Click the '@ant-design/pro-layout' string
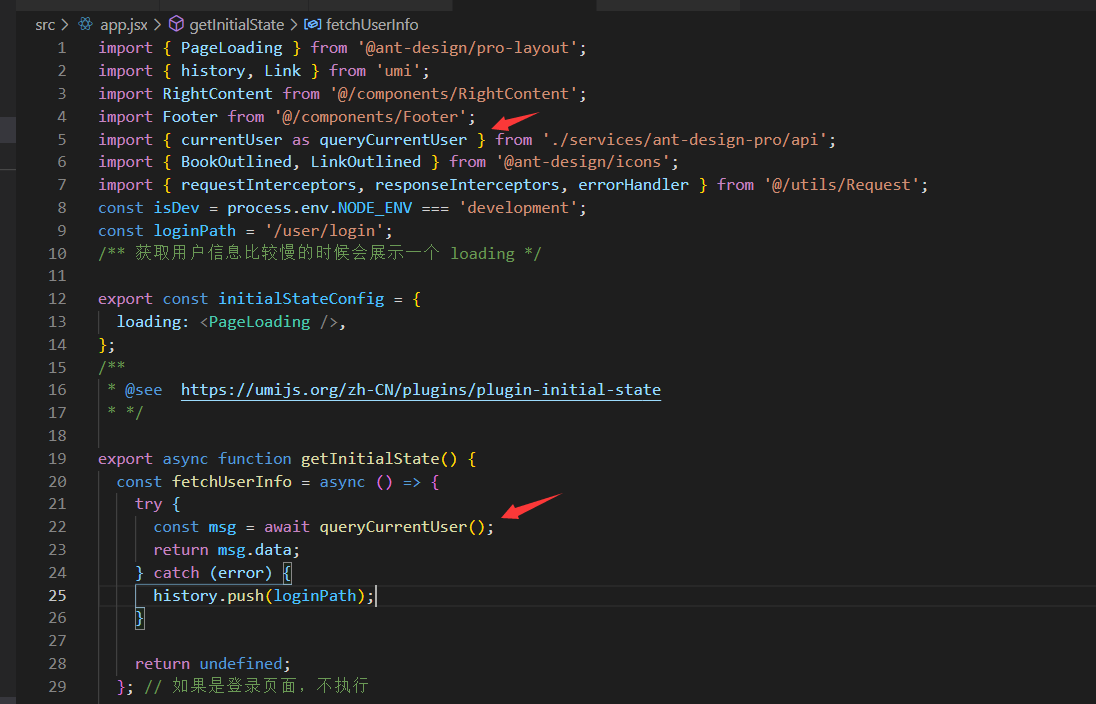This screenshot has height=704, width=1096. pos(468,48)
